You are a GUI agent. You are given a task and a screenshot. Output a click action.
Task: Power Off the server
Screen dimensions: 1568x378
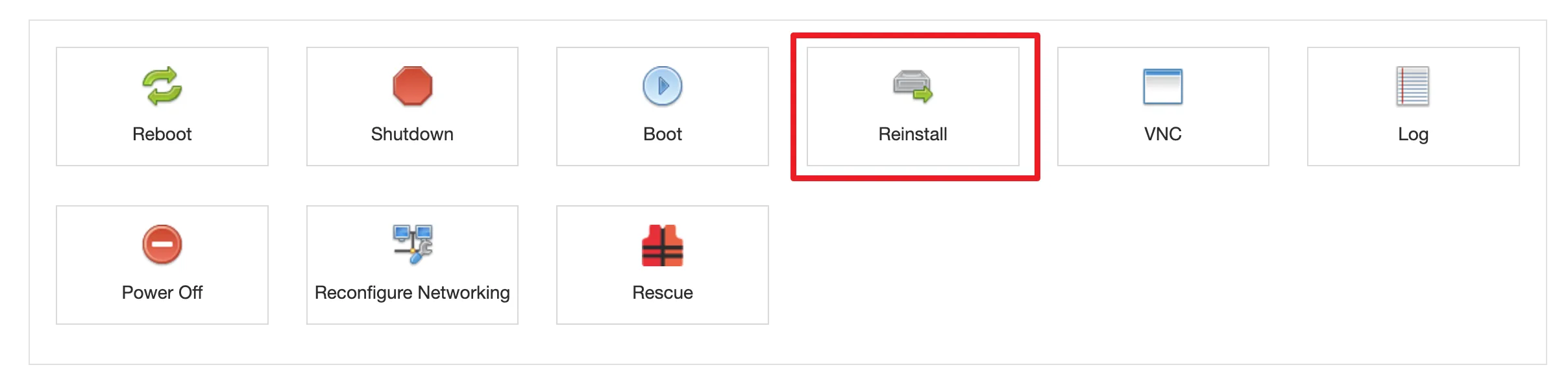pos(161,264)
